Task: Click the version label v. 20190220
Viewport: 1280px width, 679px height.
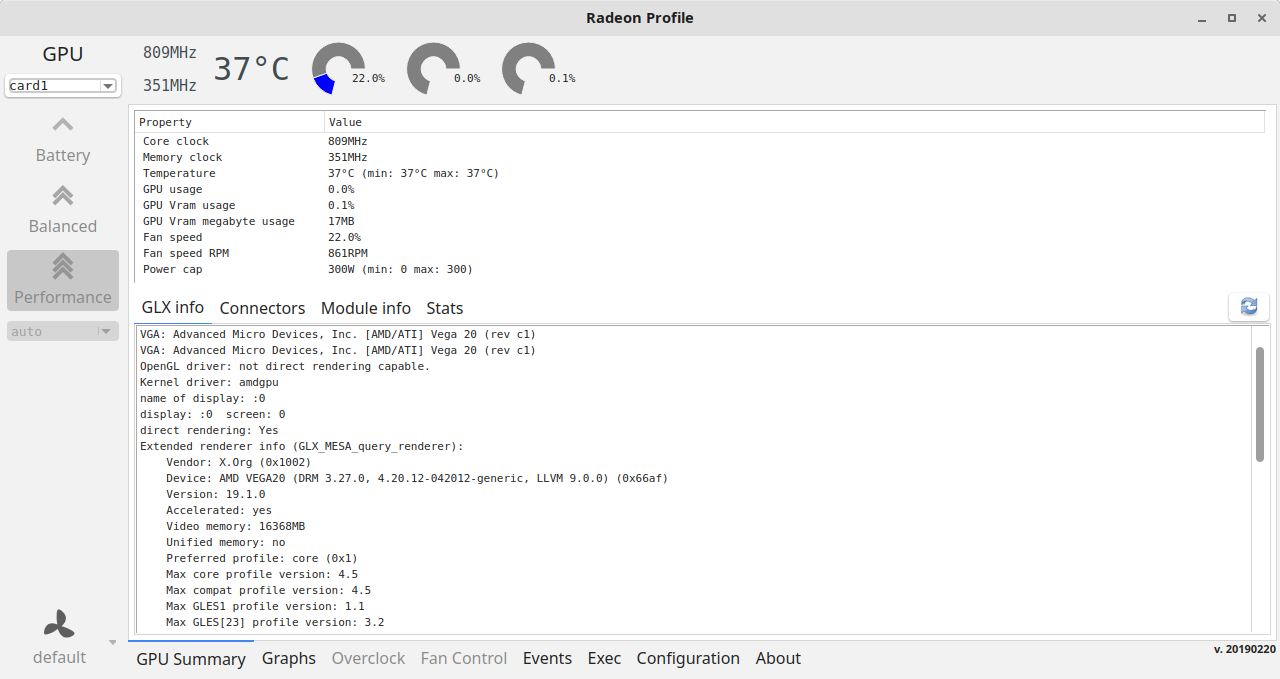Action: point(1245,649)
